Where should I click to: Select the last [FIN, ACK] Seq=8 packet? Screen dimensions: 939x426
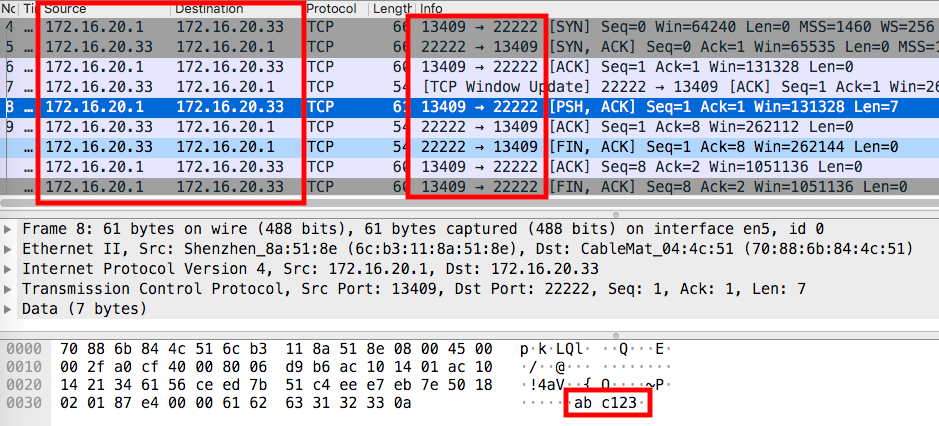[x=470, y=187]
